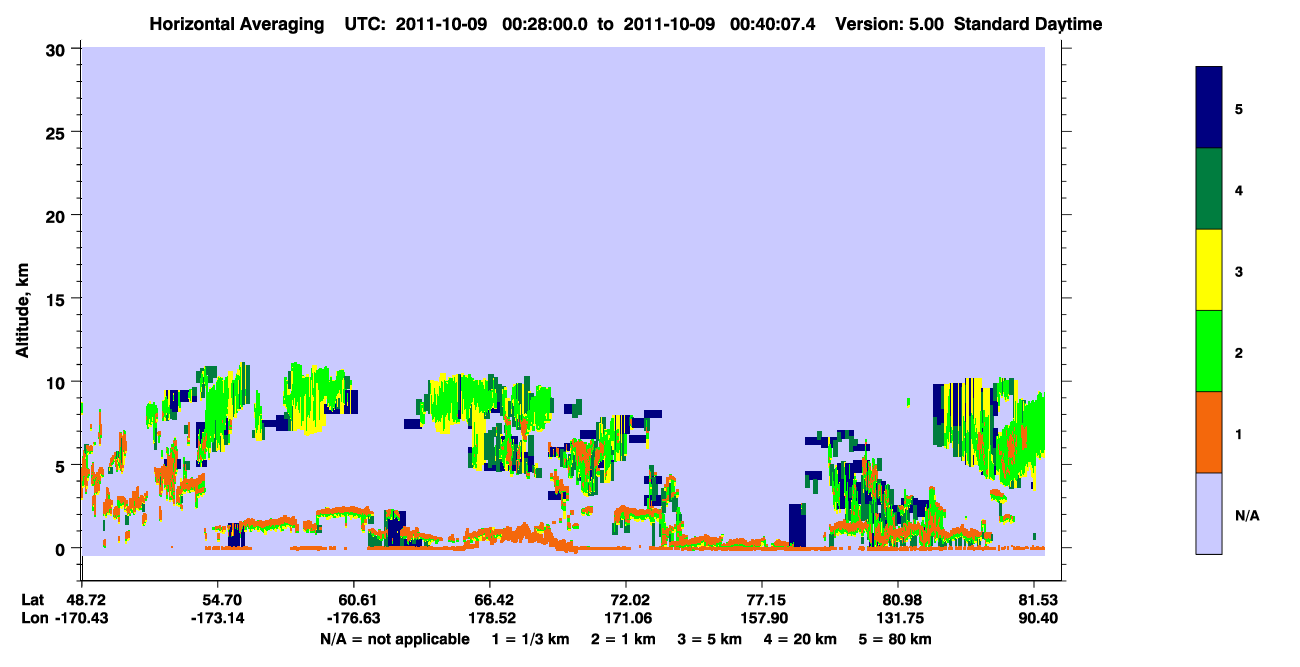Click the 'N/A = not applicable' legend text
Viewport: 1300px width, 667px height.
click(x=394, y=639)
